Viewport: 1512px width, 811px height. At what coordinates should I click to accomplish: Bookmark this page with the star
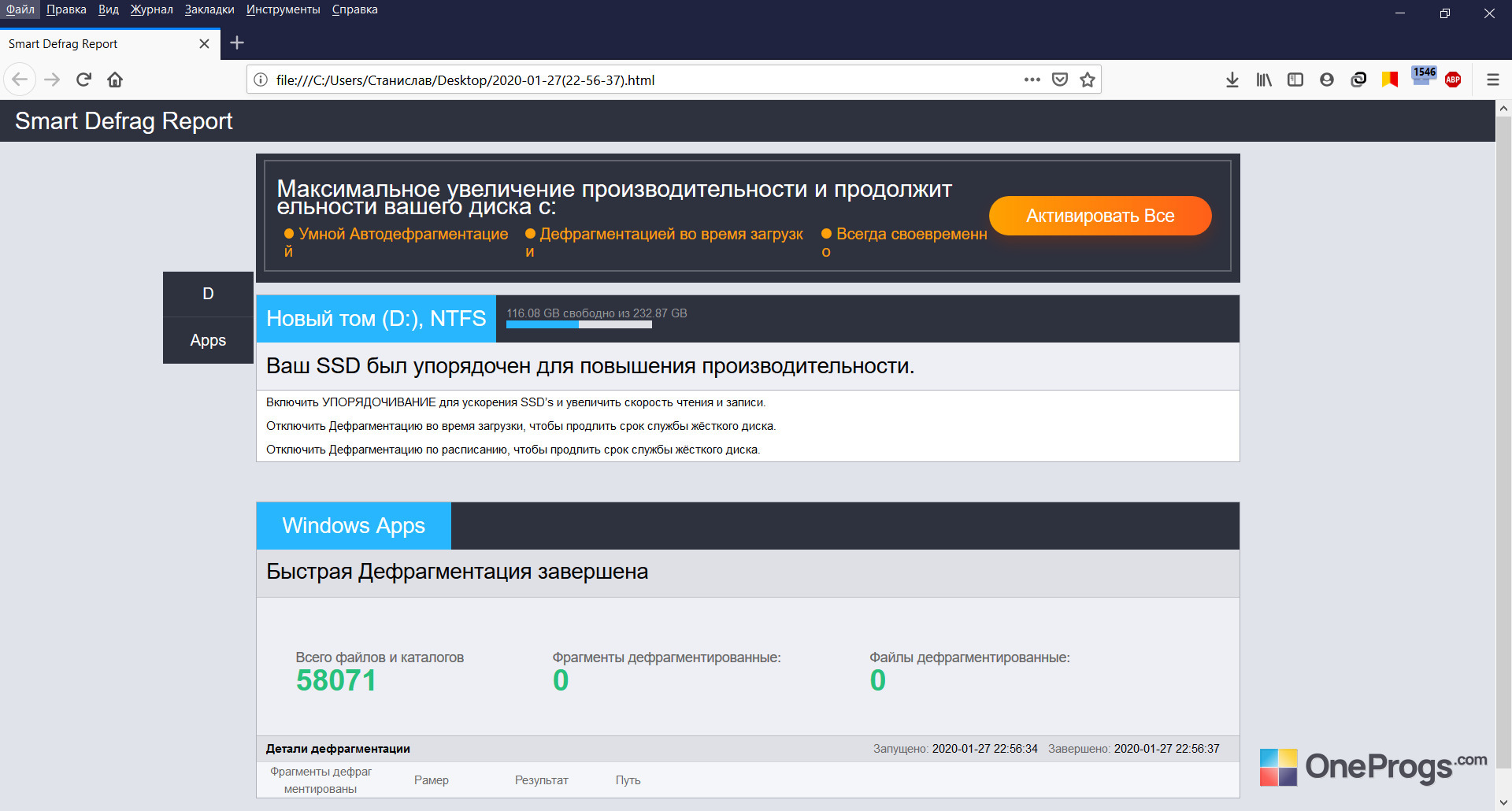[x=1088, y=80]
